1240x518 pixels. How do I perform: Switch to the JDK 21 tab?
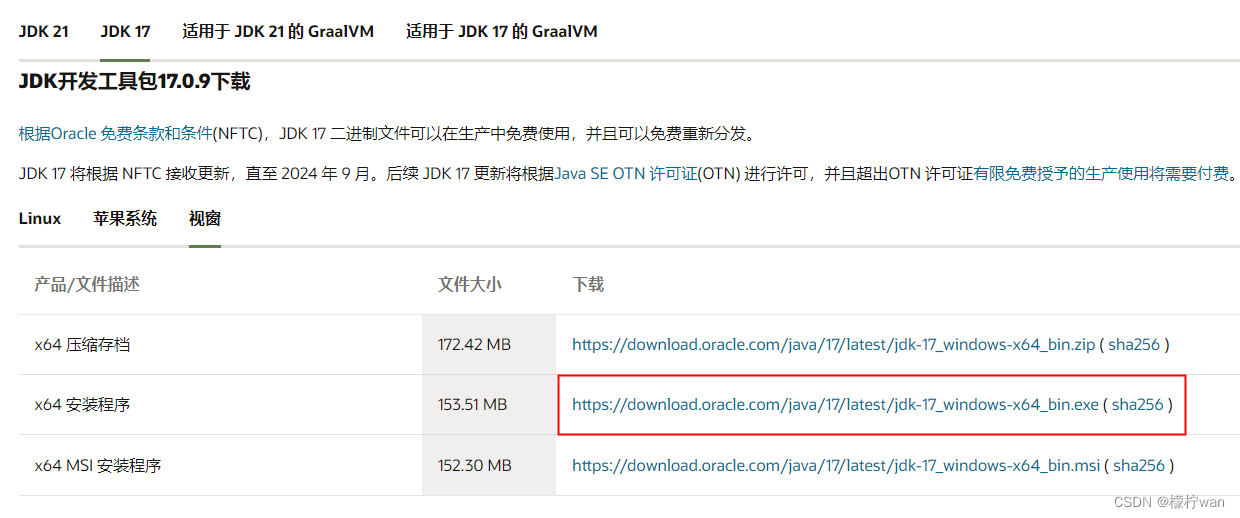coord(44,31)
